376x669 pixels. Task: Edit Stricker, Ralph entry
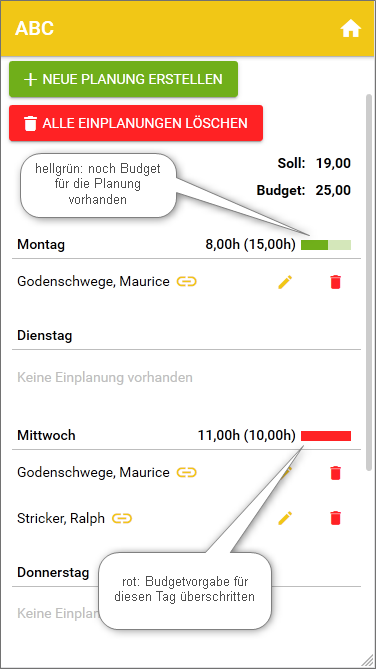pyautogui.click(x=286, y=518)
